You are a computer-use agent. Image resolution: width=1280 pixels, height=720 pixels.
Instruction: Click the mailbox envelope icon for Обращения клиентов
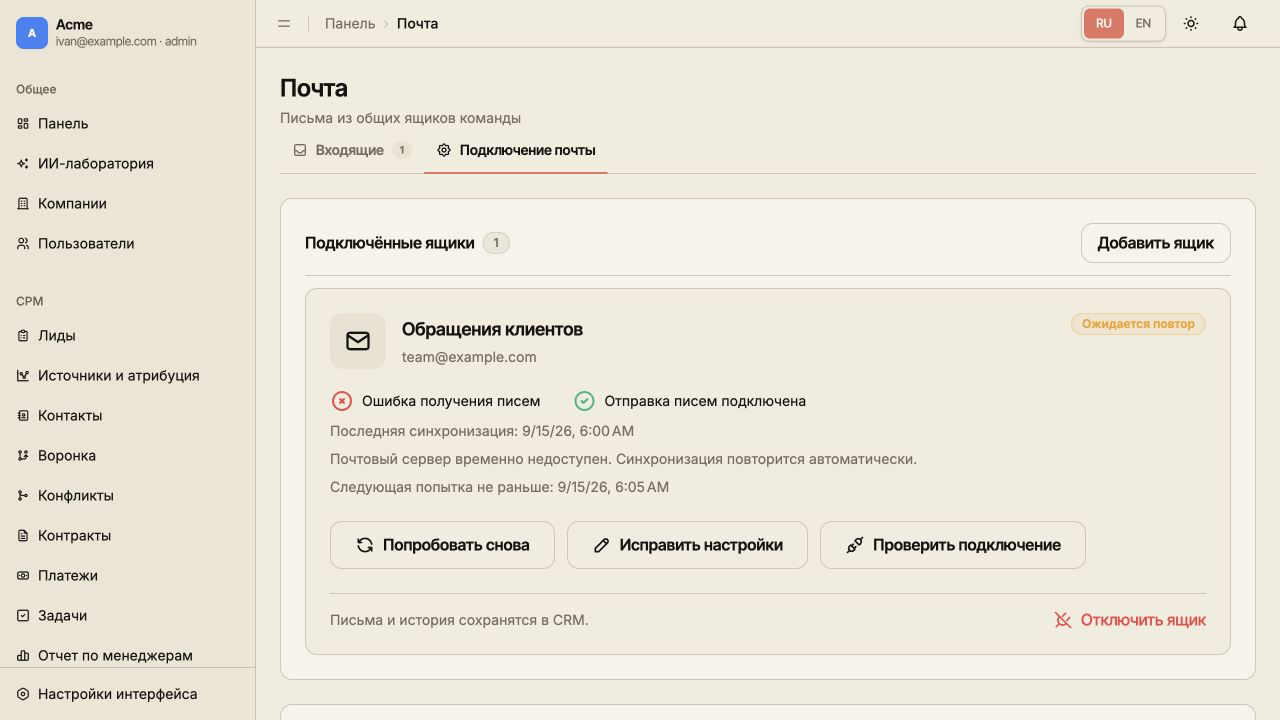pos(358,341)
